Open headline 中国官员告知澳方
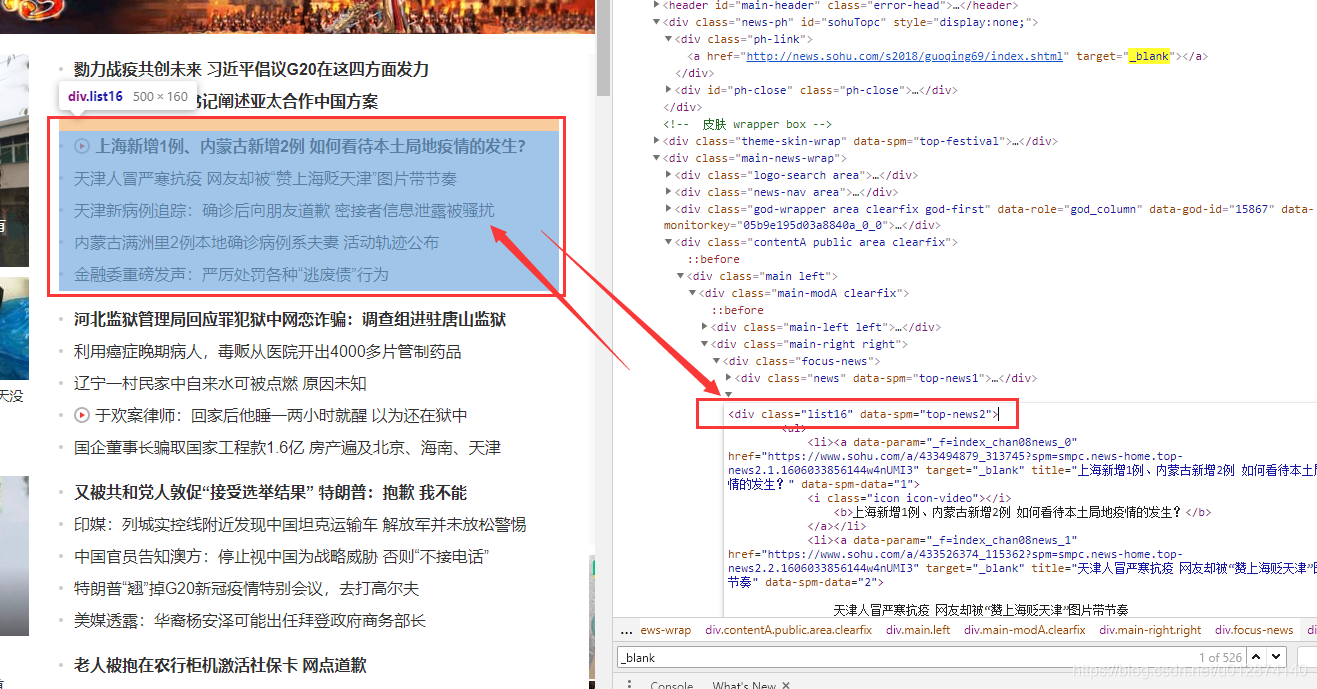 (x=281, y=556)
